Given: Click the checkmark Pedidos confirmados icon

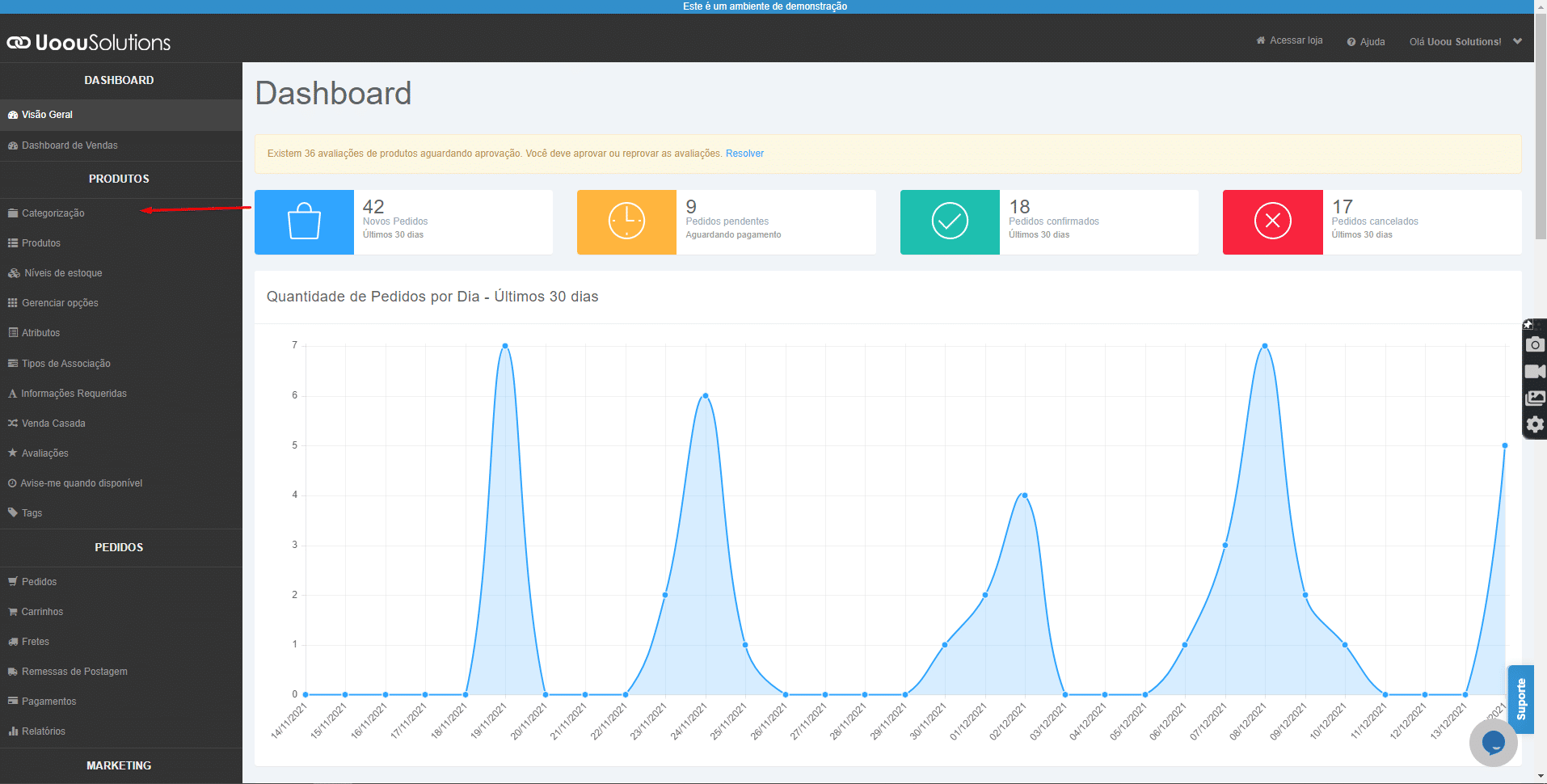Looking at the screenshot, I should 950,221.
